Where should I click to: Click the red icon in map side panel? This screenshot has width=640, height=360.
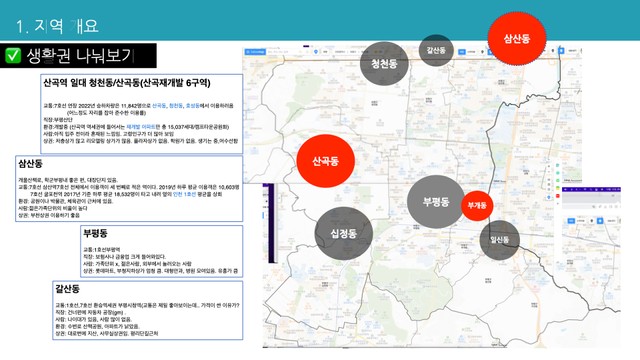(x=558, y=196)
